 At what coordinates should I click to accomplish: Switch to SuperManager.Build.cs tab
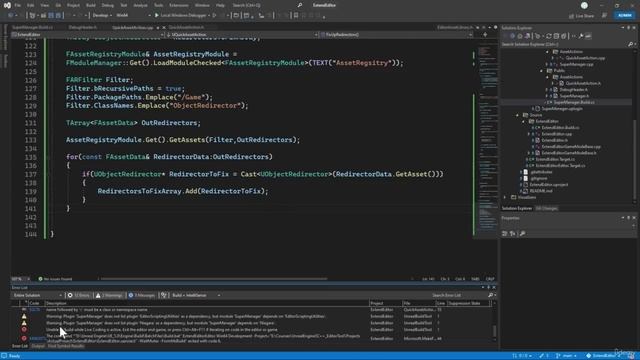pos(32,27)
